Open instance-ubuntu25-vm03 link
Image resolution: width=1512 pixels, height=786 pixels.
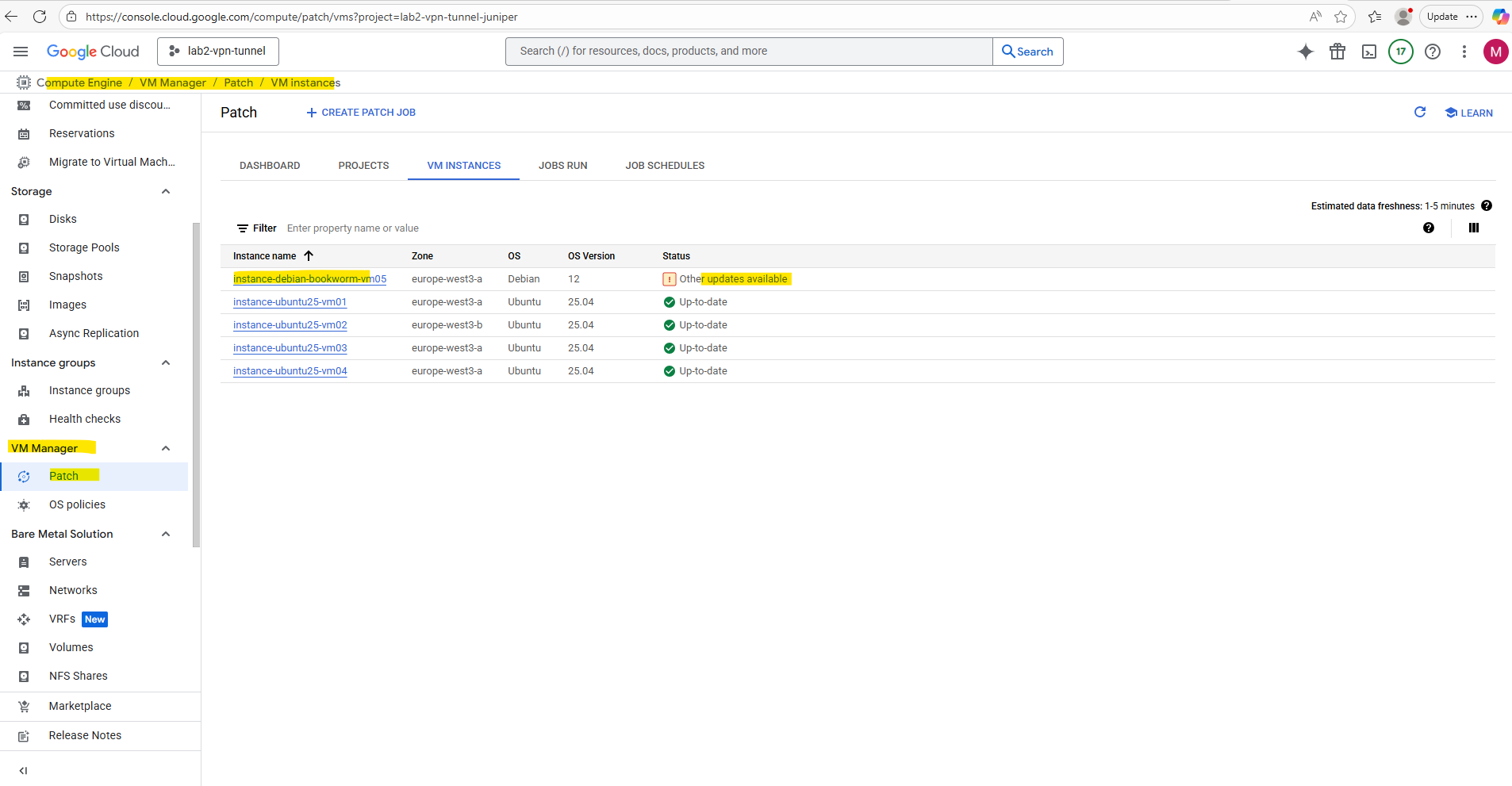click(290, 348)
